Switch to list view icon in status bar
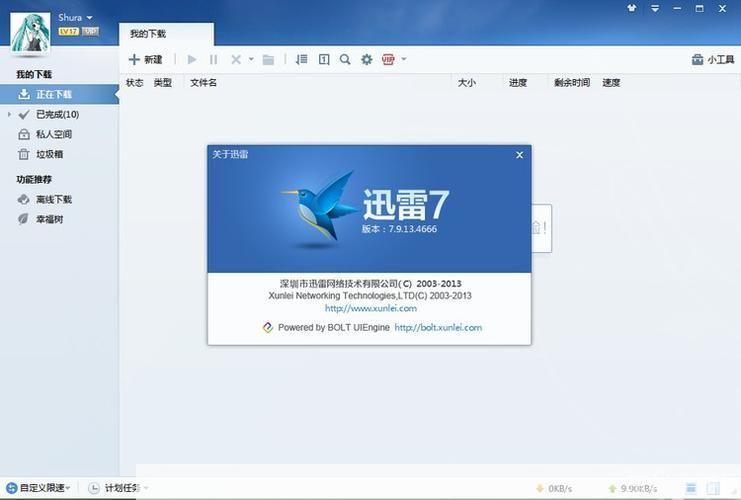This screenshot has height=500, width=741. click(x=691, y=488)
